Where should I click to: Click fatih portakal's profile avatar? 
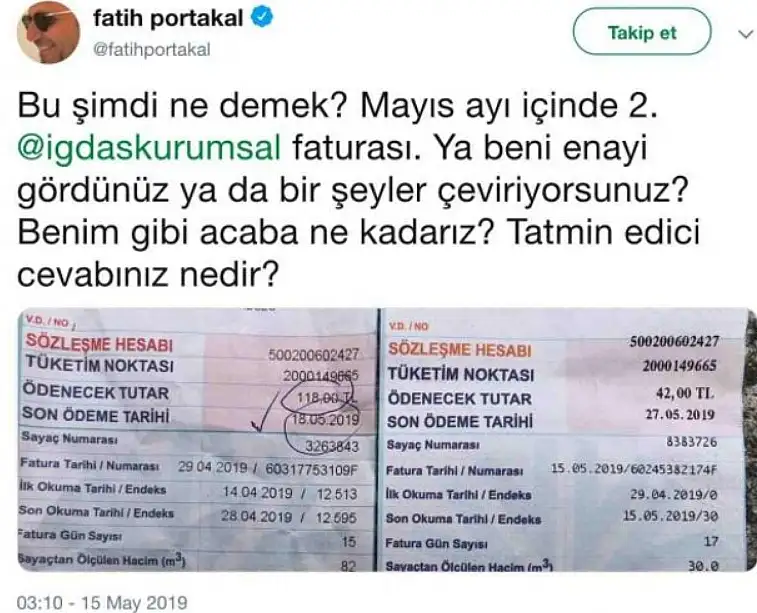click(48, 32)
